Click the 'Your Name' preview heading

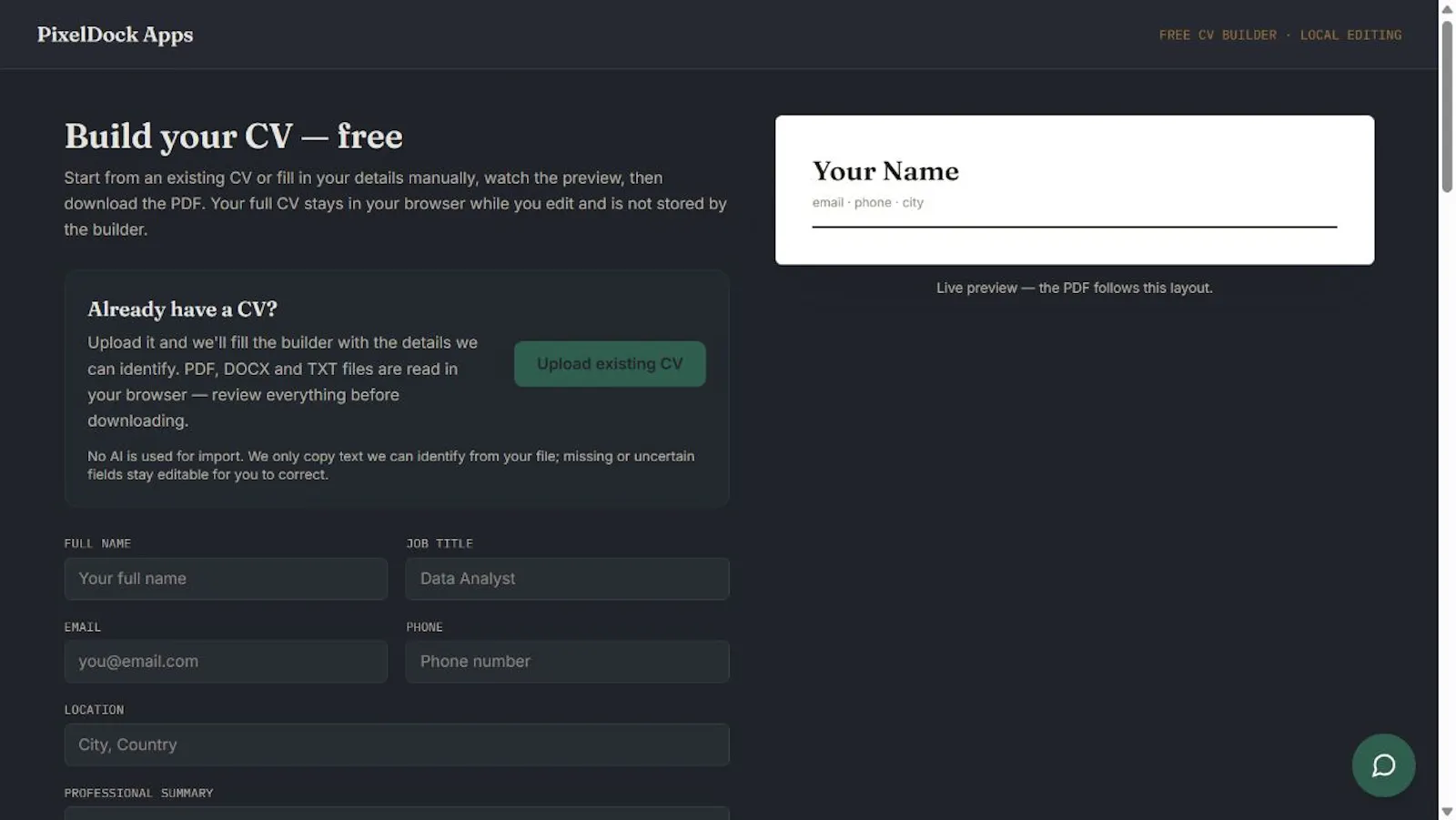pyautogui.click(x=885, y=171)
